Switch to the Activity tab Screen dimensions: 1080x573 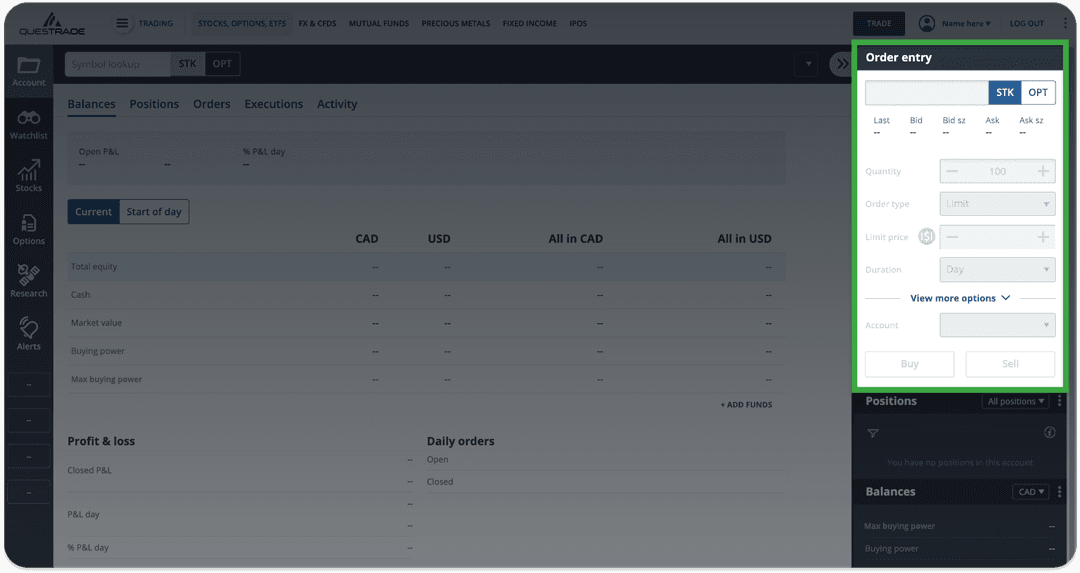(337, 105)
